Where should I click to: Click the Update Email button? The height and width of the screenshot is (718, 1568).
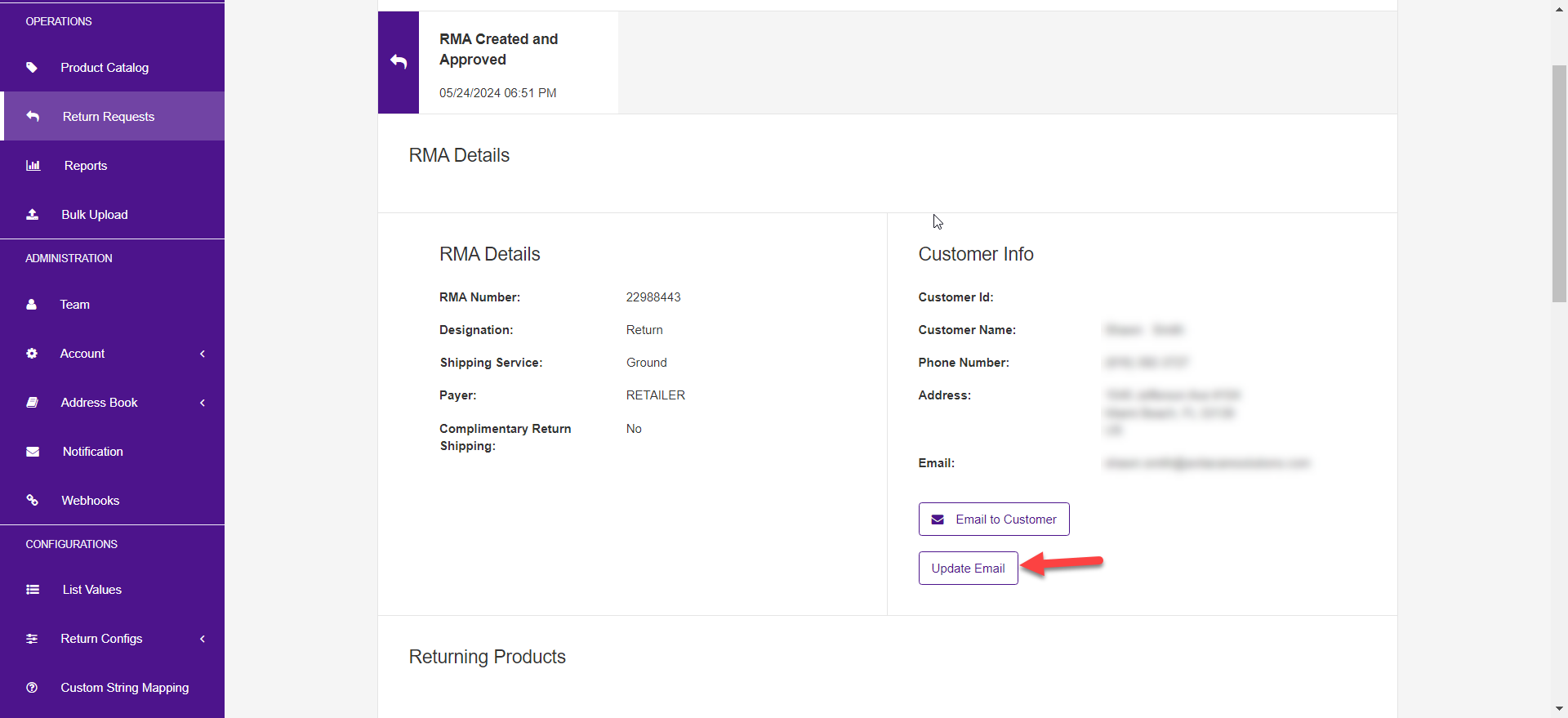tap(968, 569)
